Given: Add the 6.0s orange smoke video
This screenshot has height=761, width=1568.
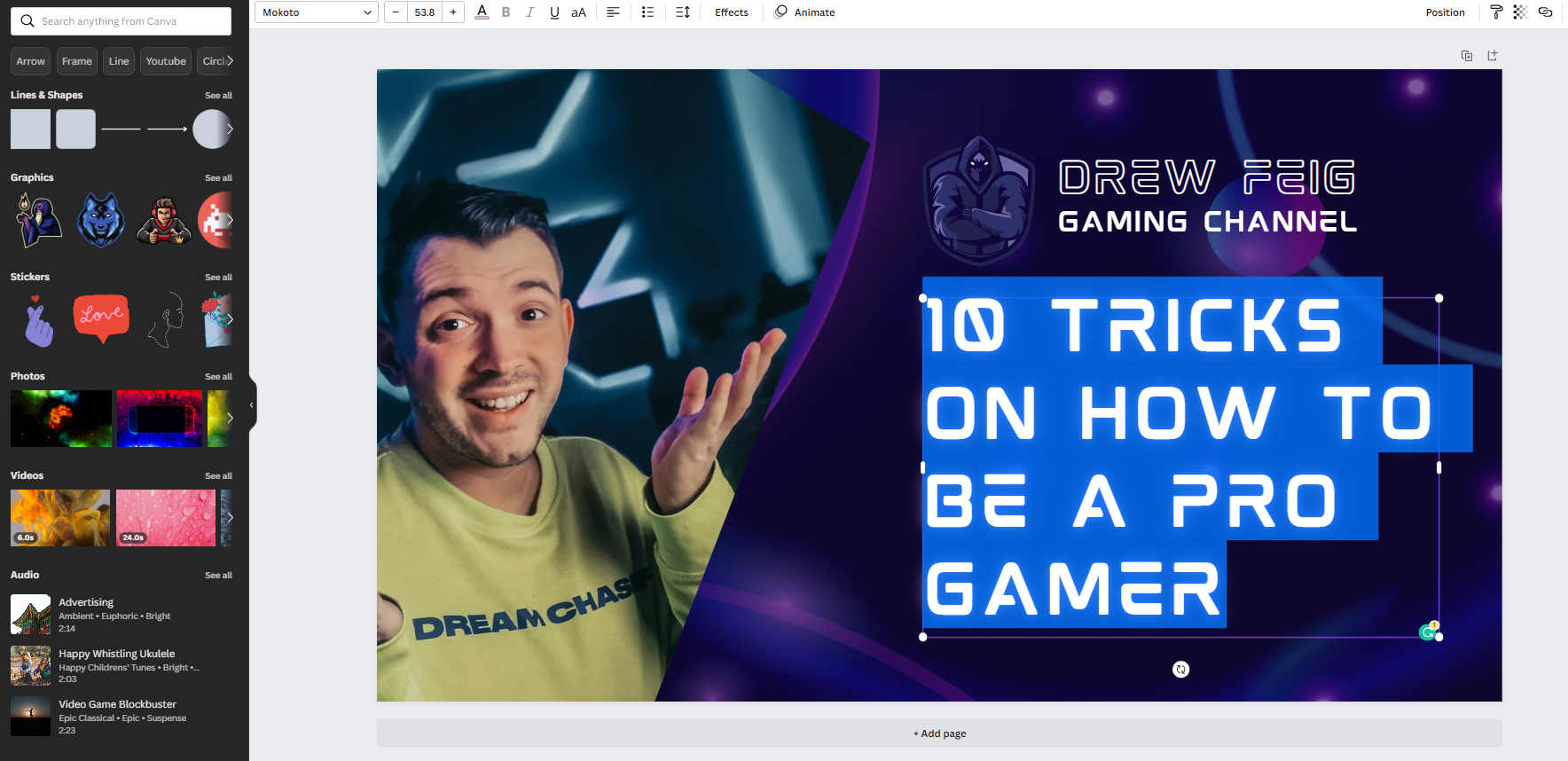Looking at the screenshot, I should tap(60, 518).
